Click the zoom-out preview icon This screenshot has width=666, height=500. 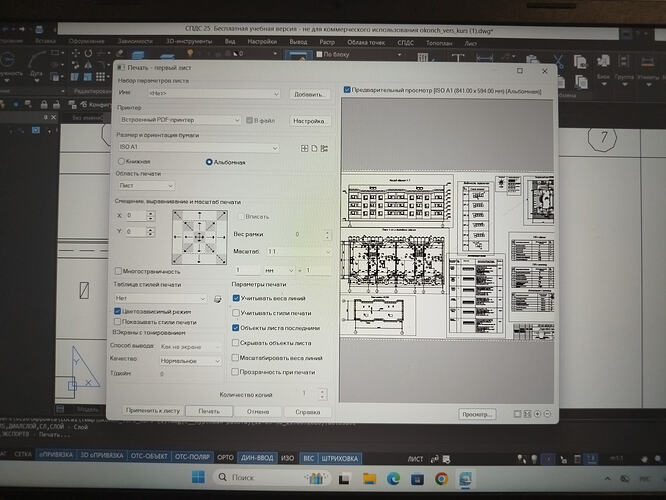point(547,414)
